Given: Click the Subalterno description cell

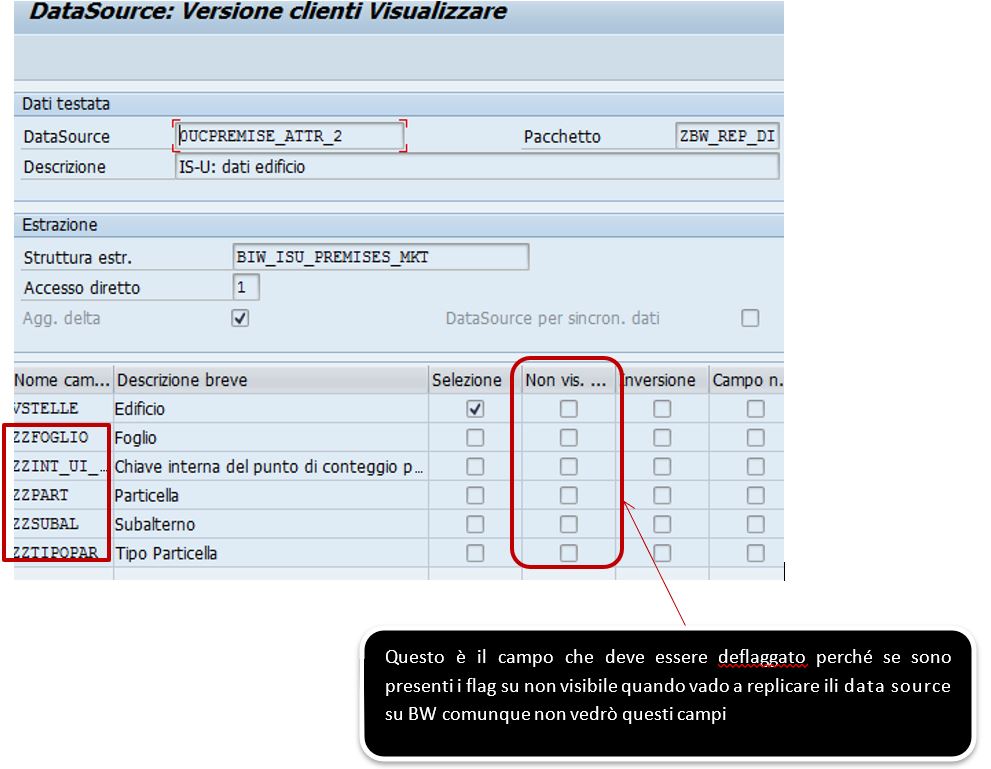Looking at the screenshot, I should pyautogui.click(x=271, y=524).
